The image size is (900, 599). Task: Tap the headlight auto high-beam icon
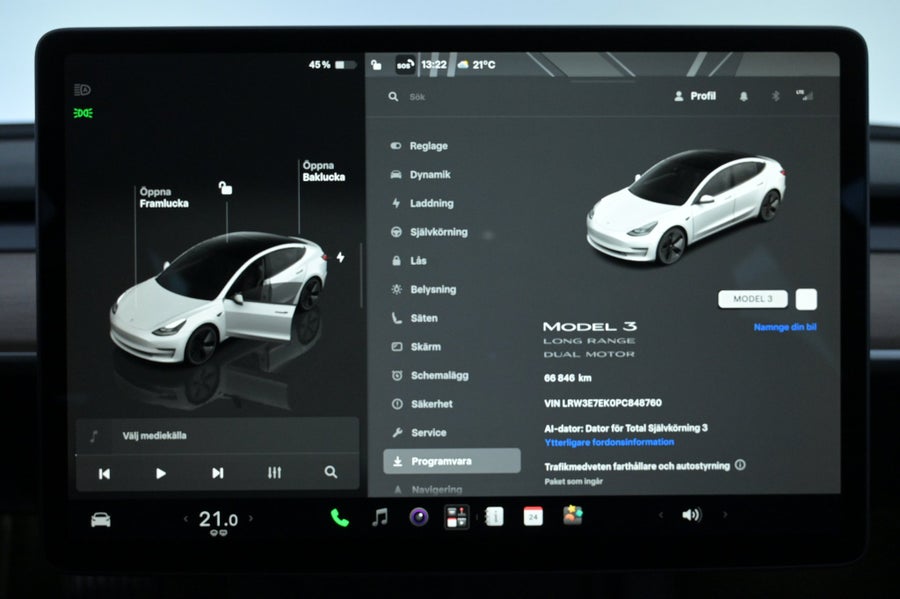83,90
